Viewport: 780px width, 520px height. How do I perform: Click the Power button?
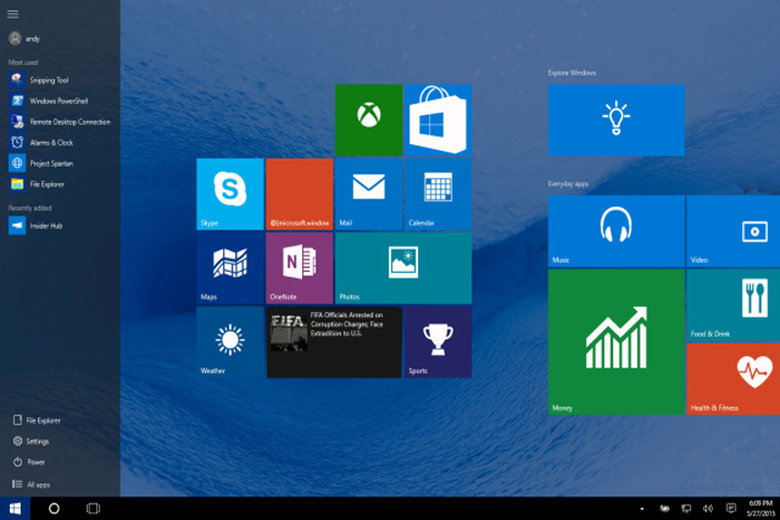click(x=30, y=462)
